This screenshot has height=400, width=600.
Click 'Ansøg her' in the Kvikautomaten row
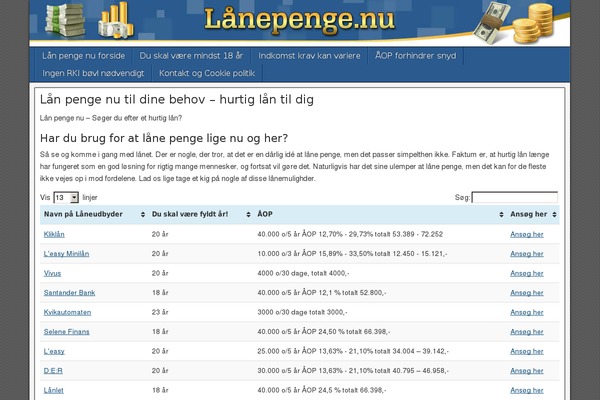[527, 312]
